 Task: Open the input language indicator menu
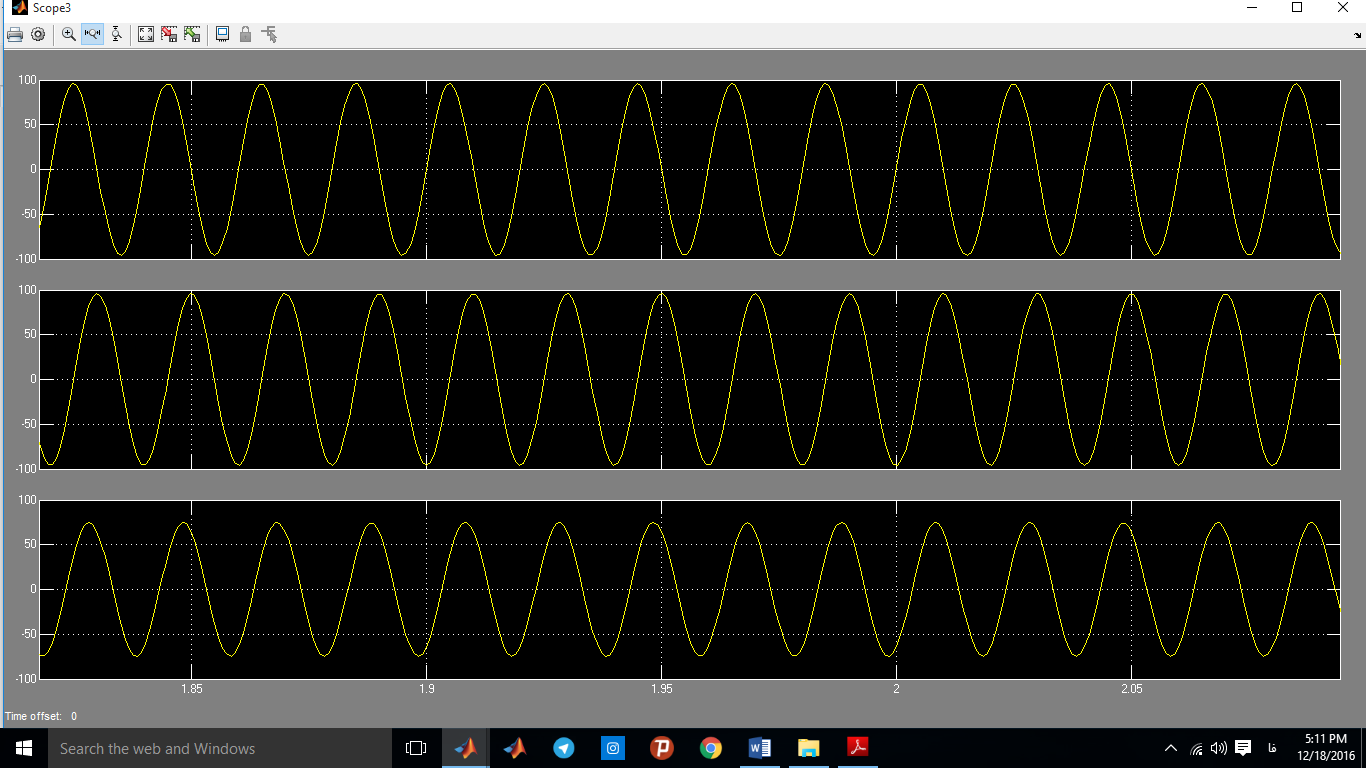[x=1271, y=748]
